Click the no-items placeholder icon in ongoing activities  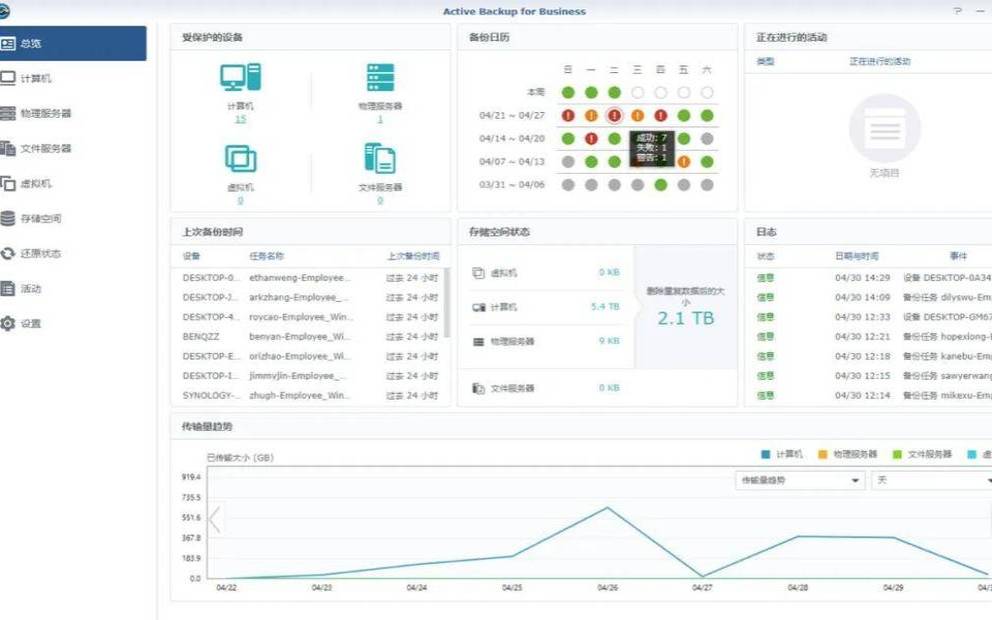coord(884,129)
